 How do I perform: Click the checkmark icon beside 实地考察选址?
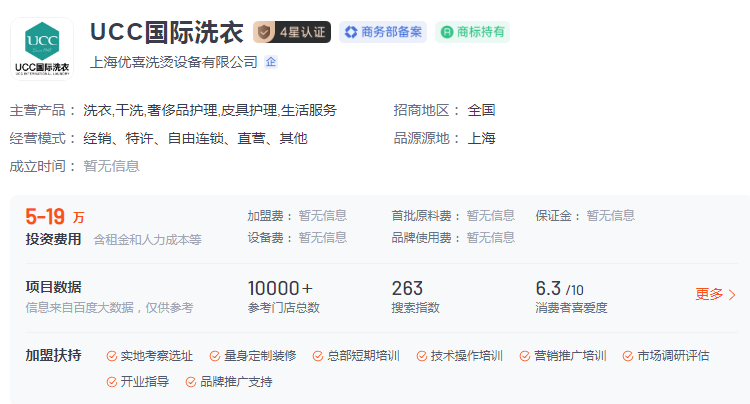coord(111,356)
